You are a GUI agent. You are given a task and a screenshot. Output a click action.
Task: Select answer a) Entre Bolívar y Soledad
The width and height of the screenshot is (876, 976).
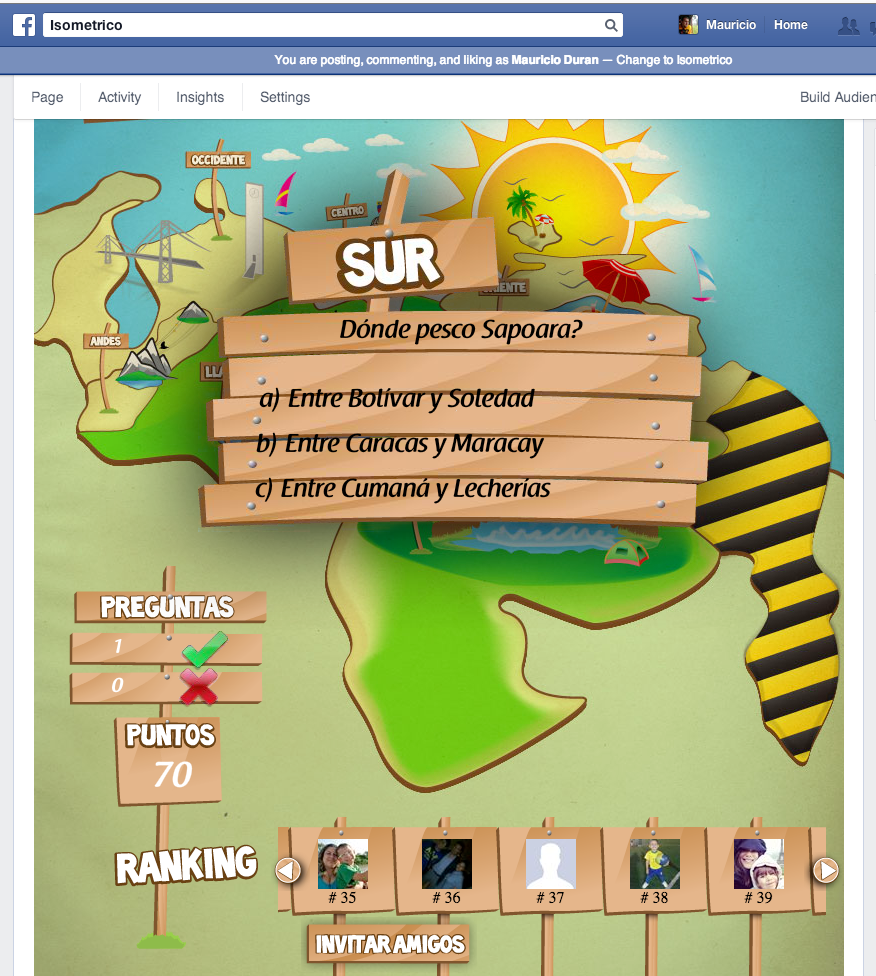(x=397, y=399)
